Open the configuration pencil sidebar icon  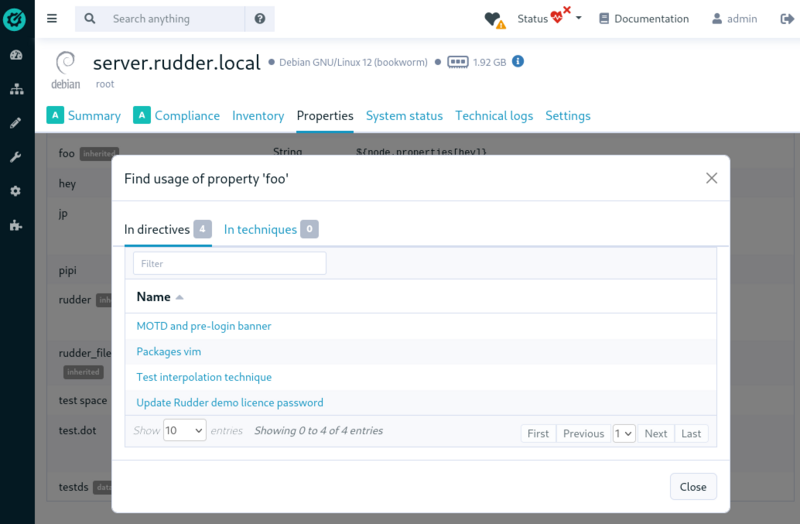16,123
